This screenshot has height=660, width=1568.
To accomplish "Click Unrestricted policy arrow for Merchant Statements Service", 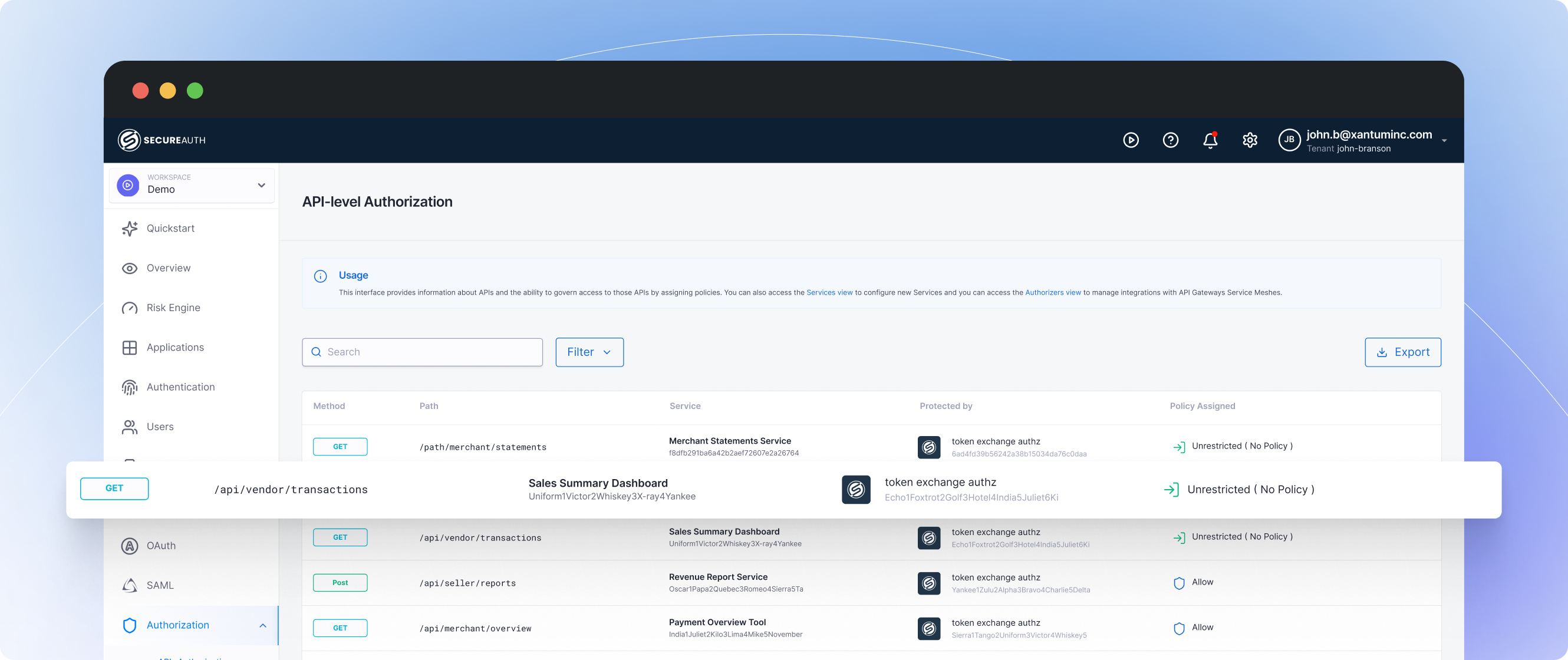I will click(1180, 446).
